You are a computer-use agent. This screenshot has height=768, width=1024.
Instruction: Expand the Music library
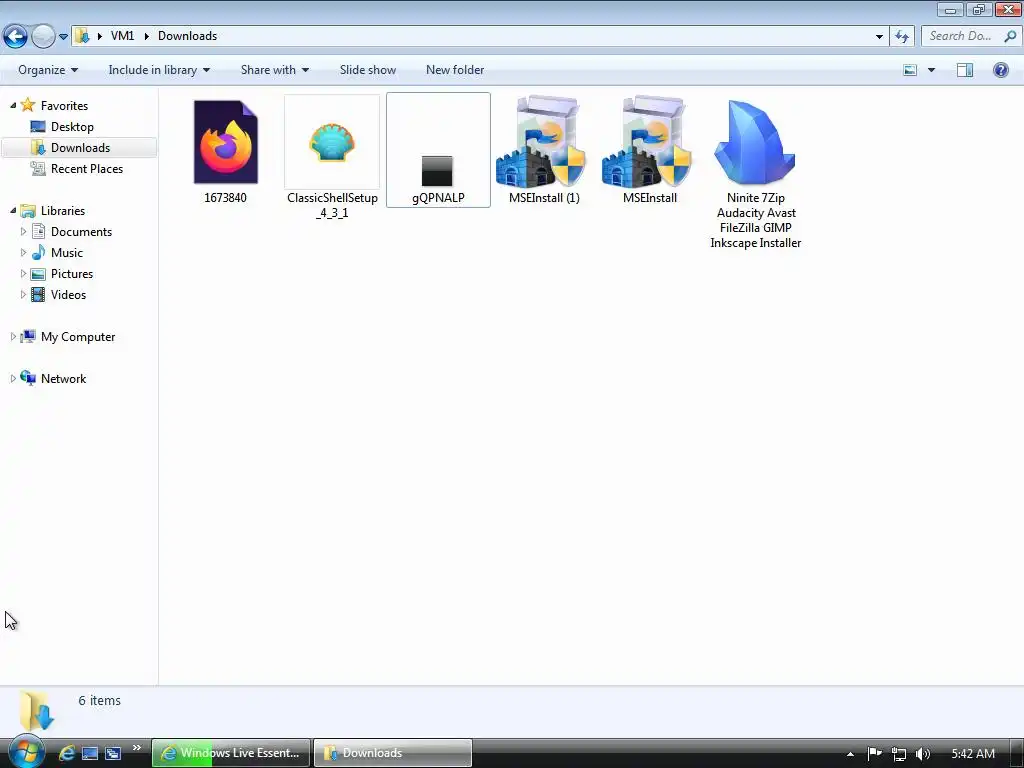(x=24, y=252)
